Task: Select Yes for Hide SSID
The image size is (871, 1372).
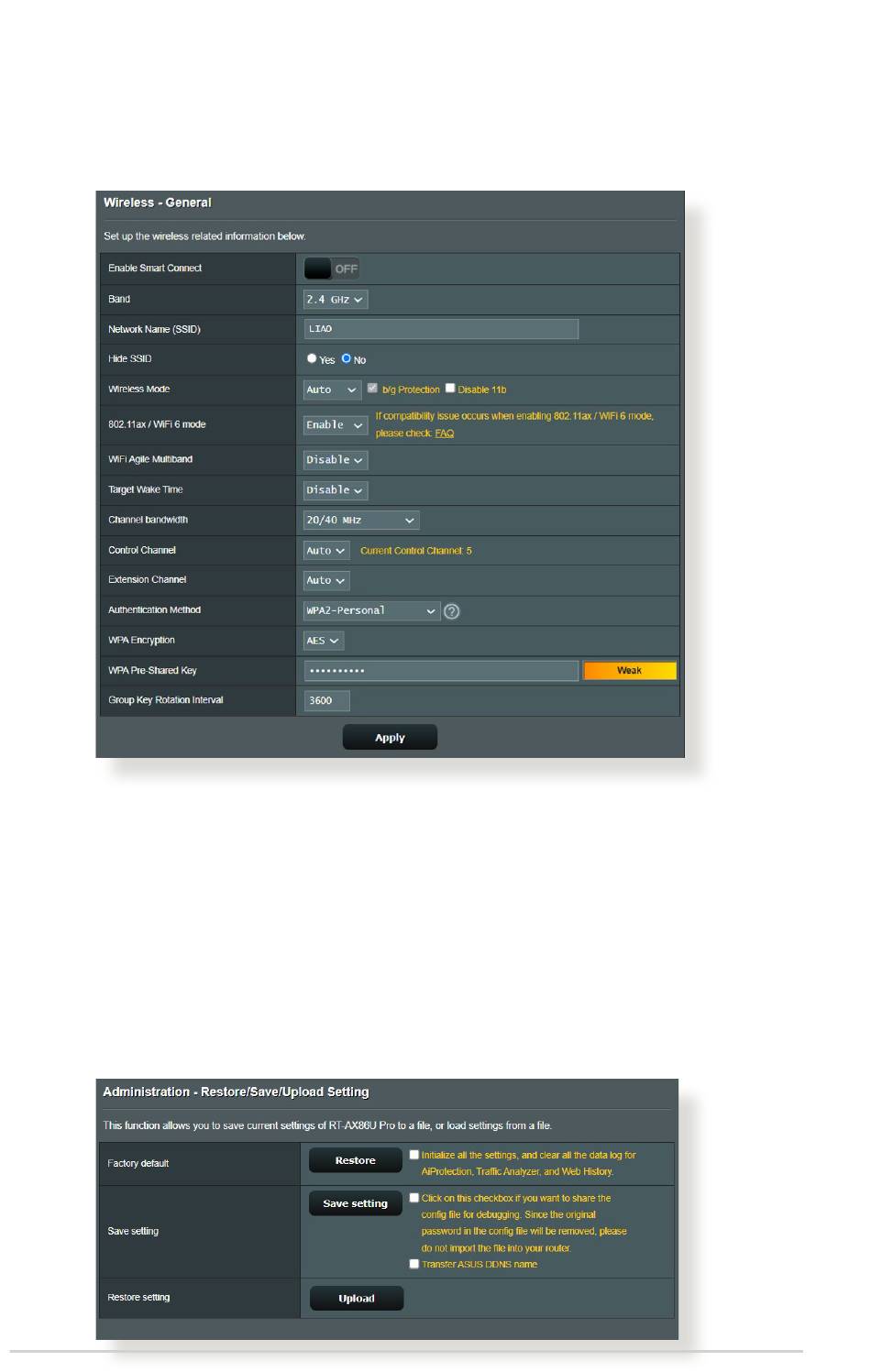Action: click(312, 358)
